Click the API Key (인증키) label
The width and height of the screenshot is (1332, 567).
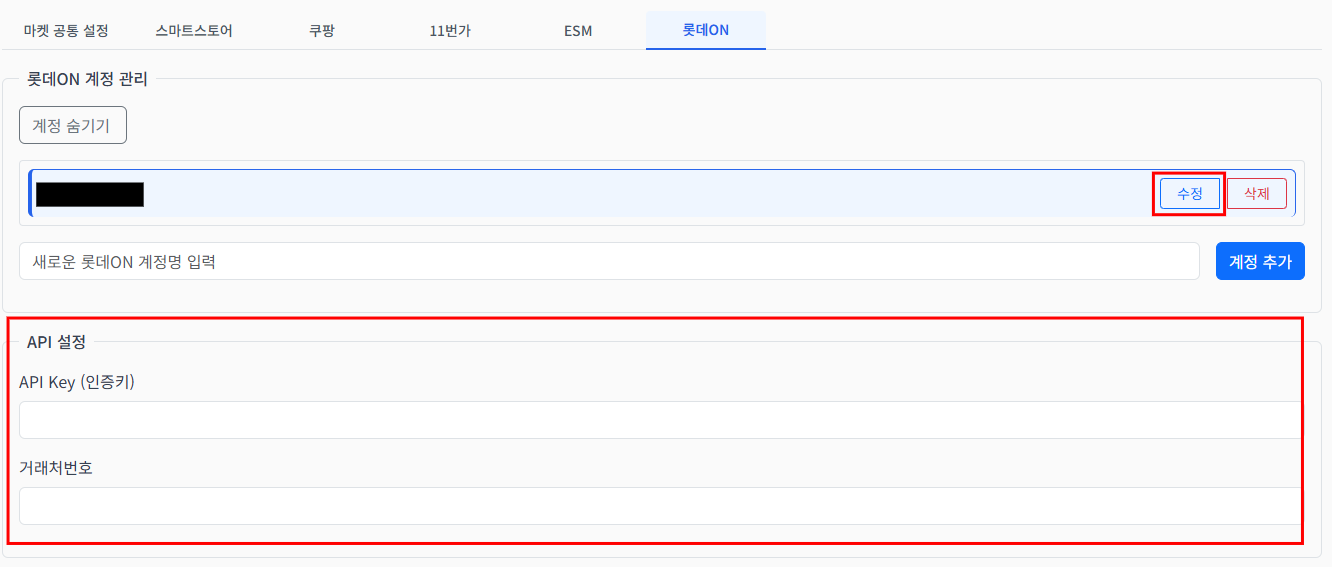[77, 381]
